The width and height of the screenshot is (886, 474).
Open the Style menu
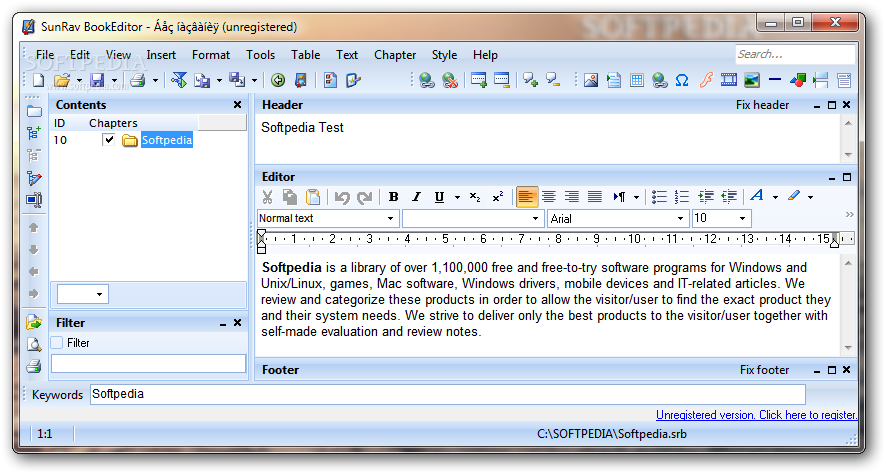tap(444, 55)
